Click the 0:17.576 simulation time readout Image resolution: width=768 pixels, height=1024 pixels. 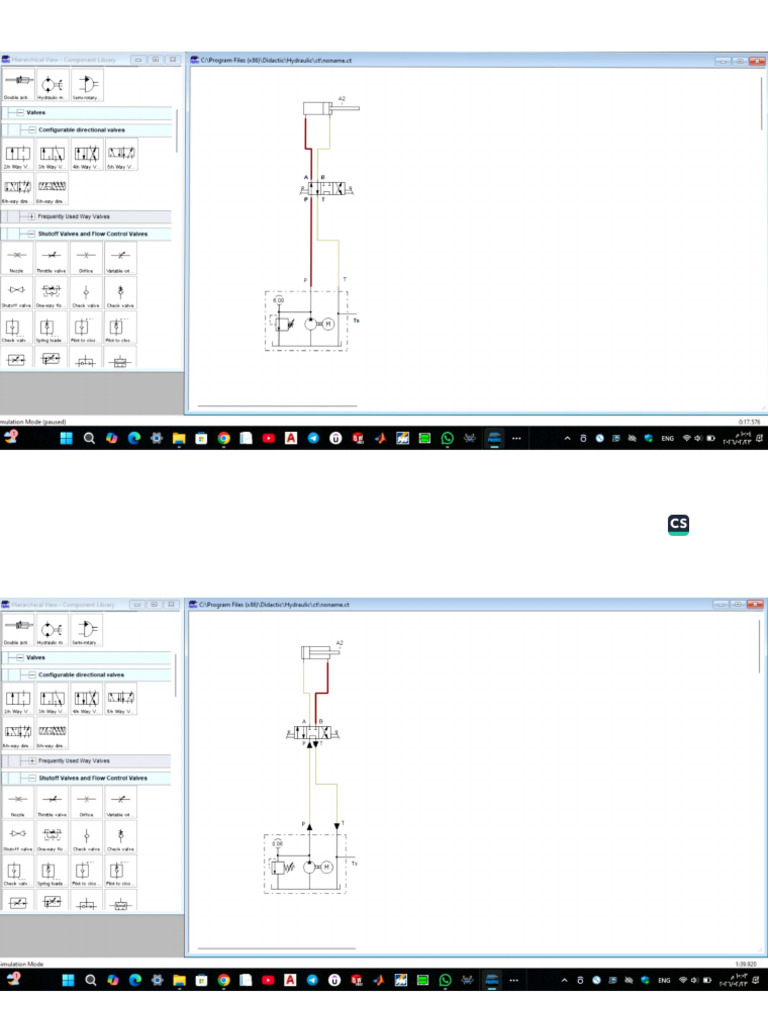[x=749, y=422]
